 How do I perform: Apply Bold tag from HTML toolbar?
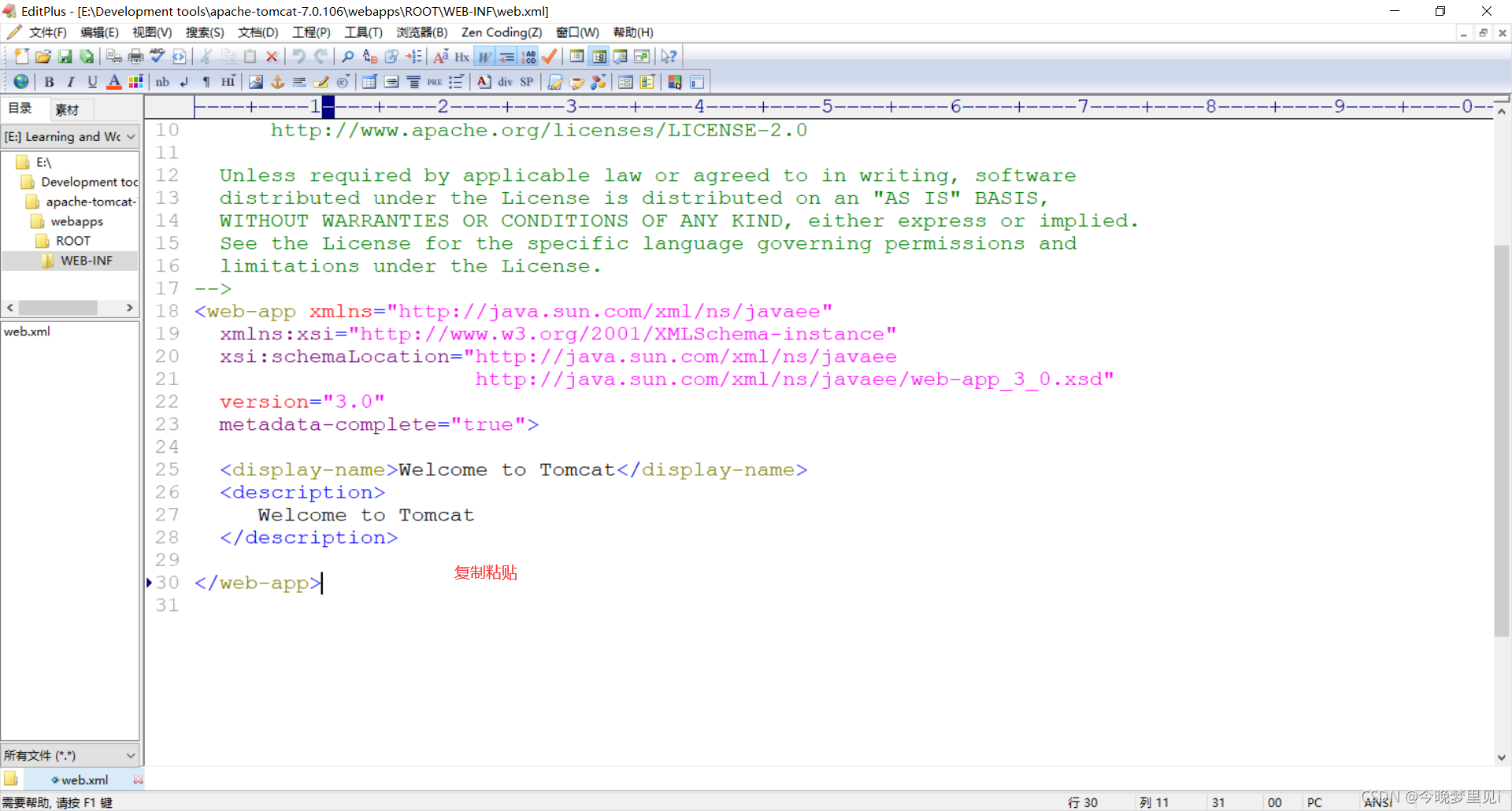pyautogui.click(x=49, y=82)
